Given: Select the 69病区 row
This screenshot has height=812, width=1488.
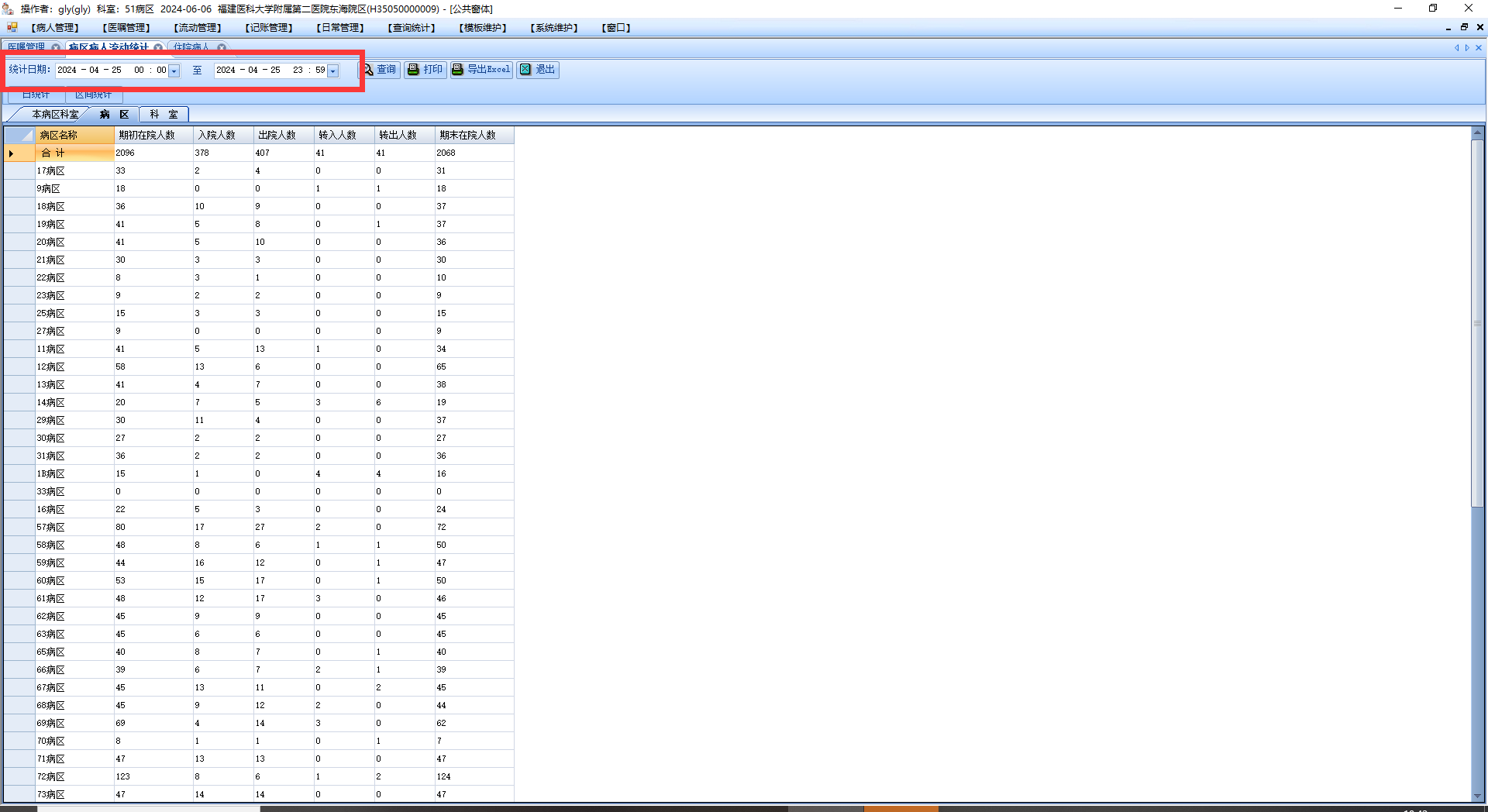Looking at the screenshot, I should coord(259,724).
